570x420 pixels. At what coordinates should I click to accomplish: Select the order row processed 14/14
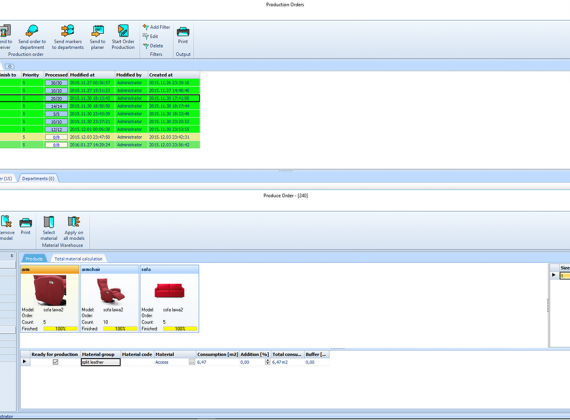click(x=100, y=106)
